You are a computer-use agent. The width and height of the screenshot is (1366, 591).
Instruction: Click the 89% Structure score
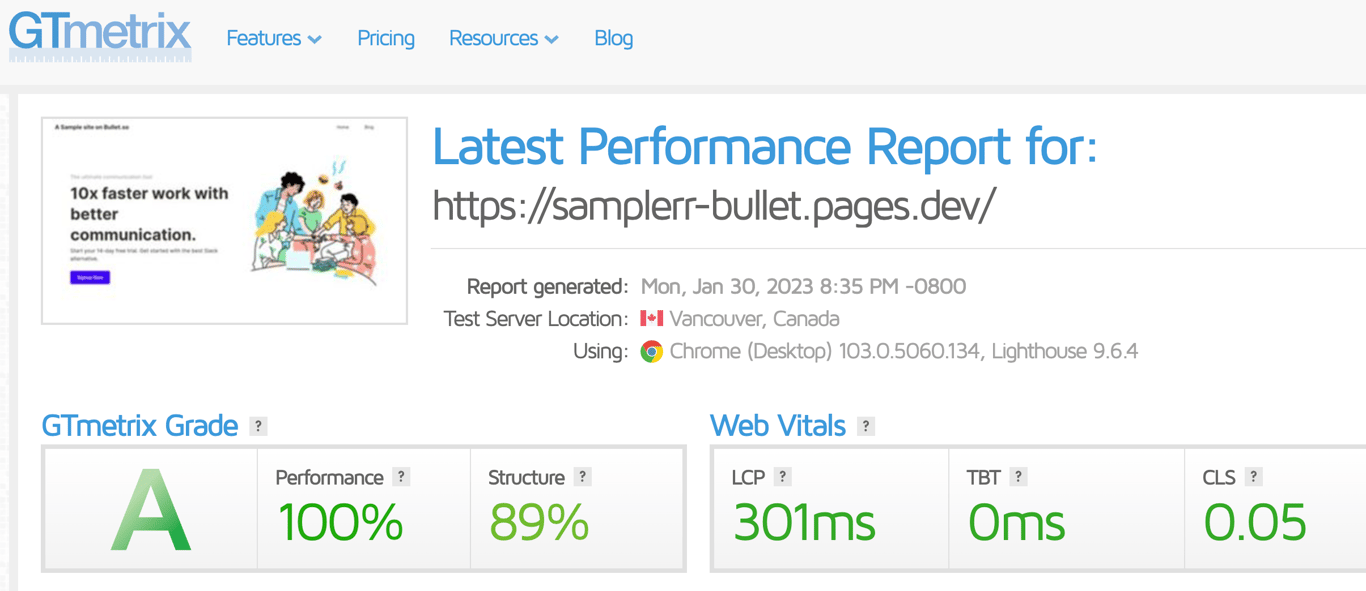pyautogui.click(x=539, y=522)
